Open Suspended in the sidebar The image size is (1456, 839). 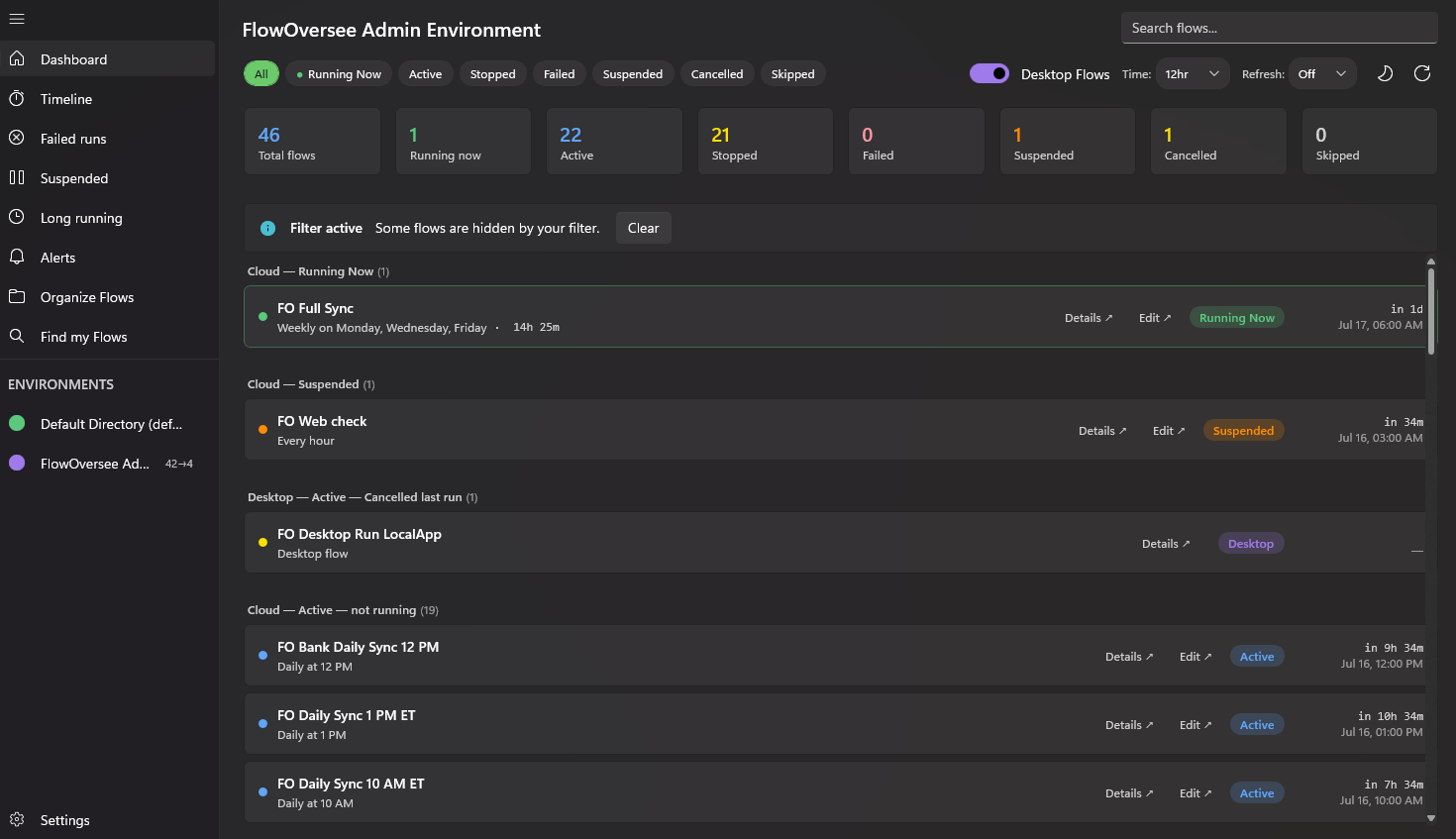[x=107, y=178]
